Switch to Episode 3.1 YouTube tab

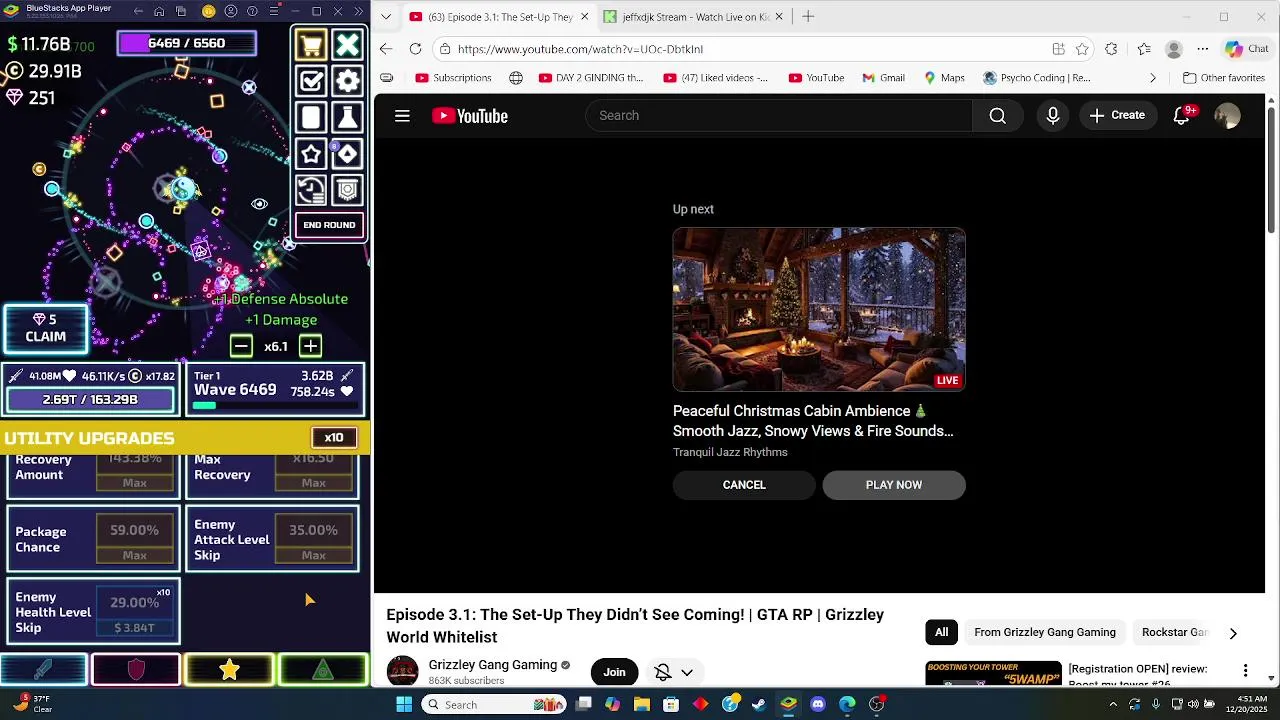pos(498,17)
